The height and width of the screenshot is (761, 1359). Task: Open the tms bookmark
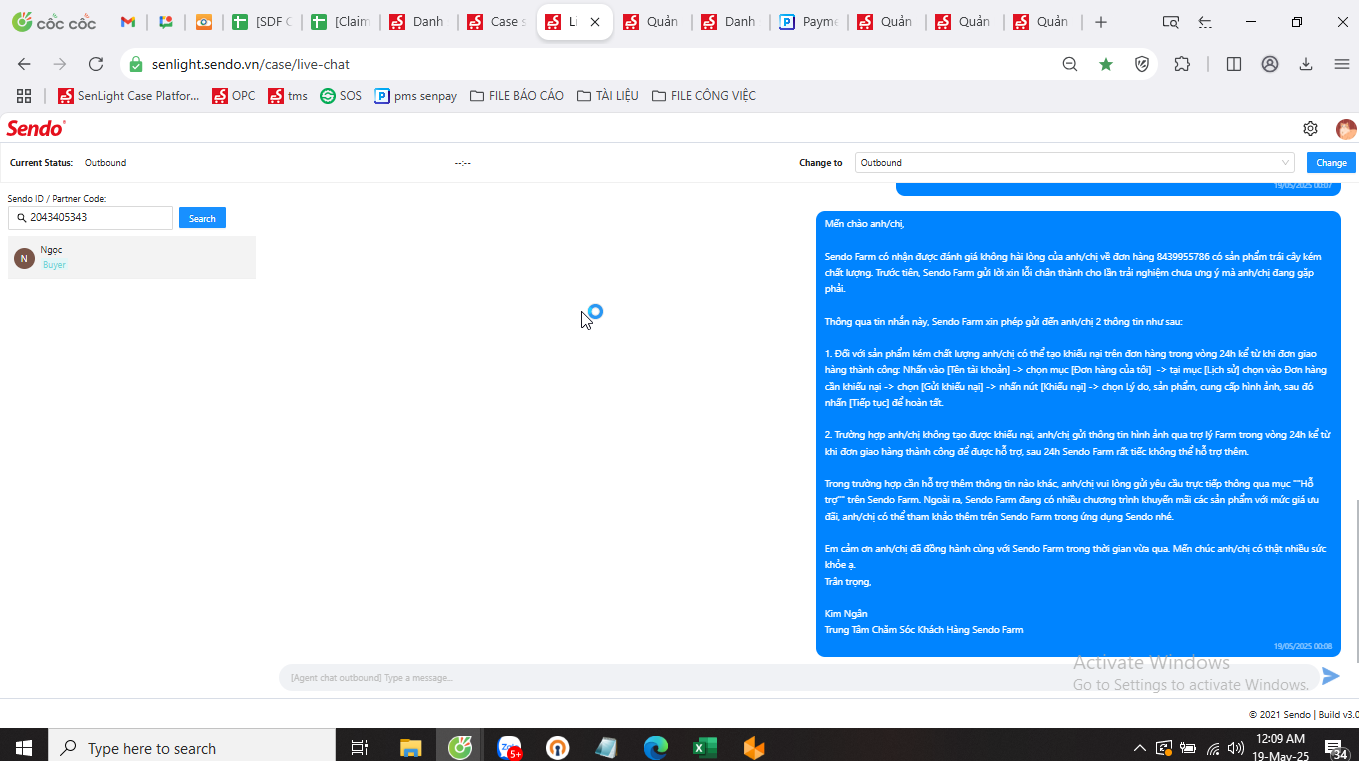pos(288,96)
